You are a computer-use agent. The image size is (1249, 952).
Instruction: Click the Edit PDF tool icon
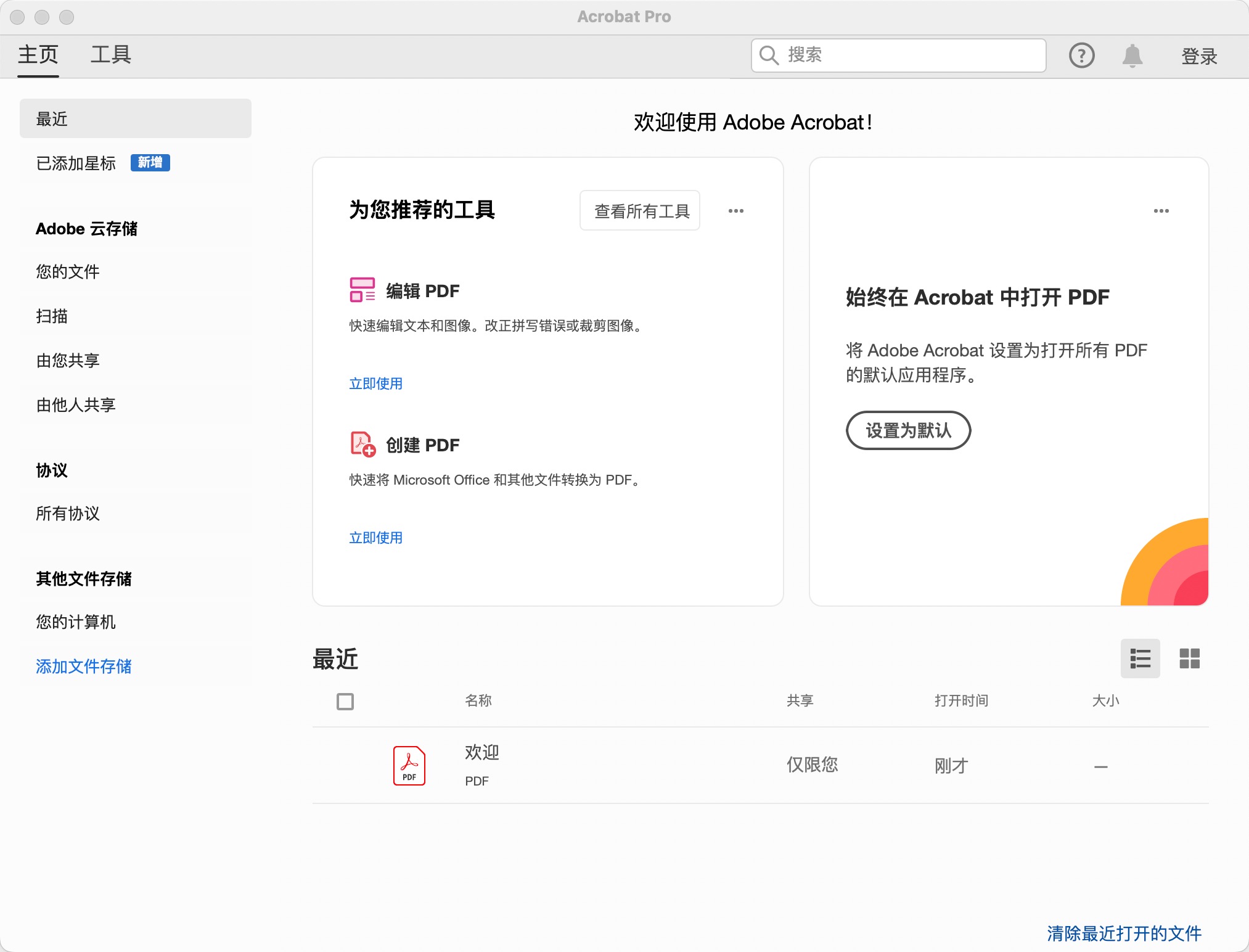click(x=362, y=290)
